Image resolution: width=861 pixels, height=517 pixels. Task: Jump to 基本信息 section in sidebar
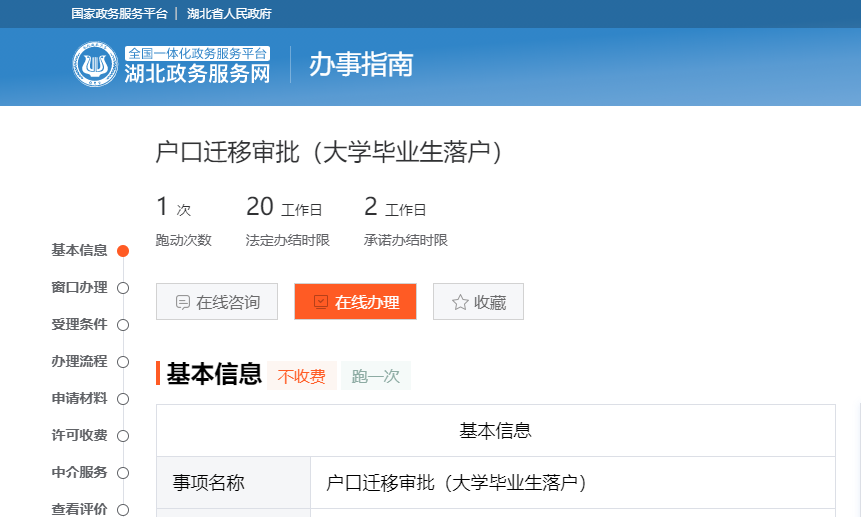tap(79, 250)
